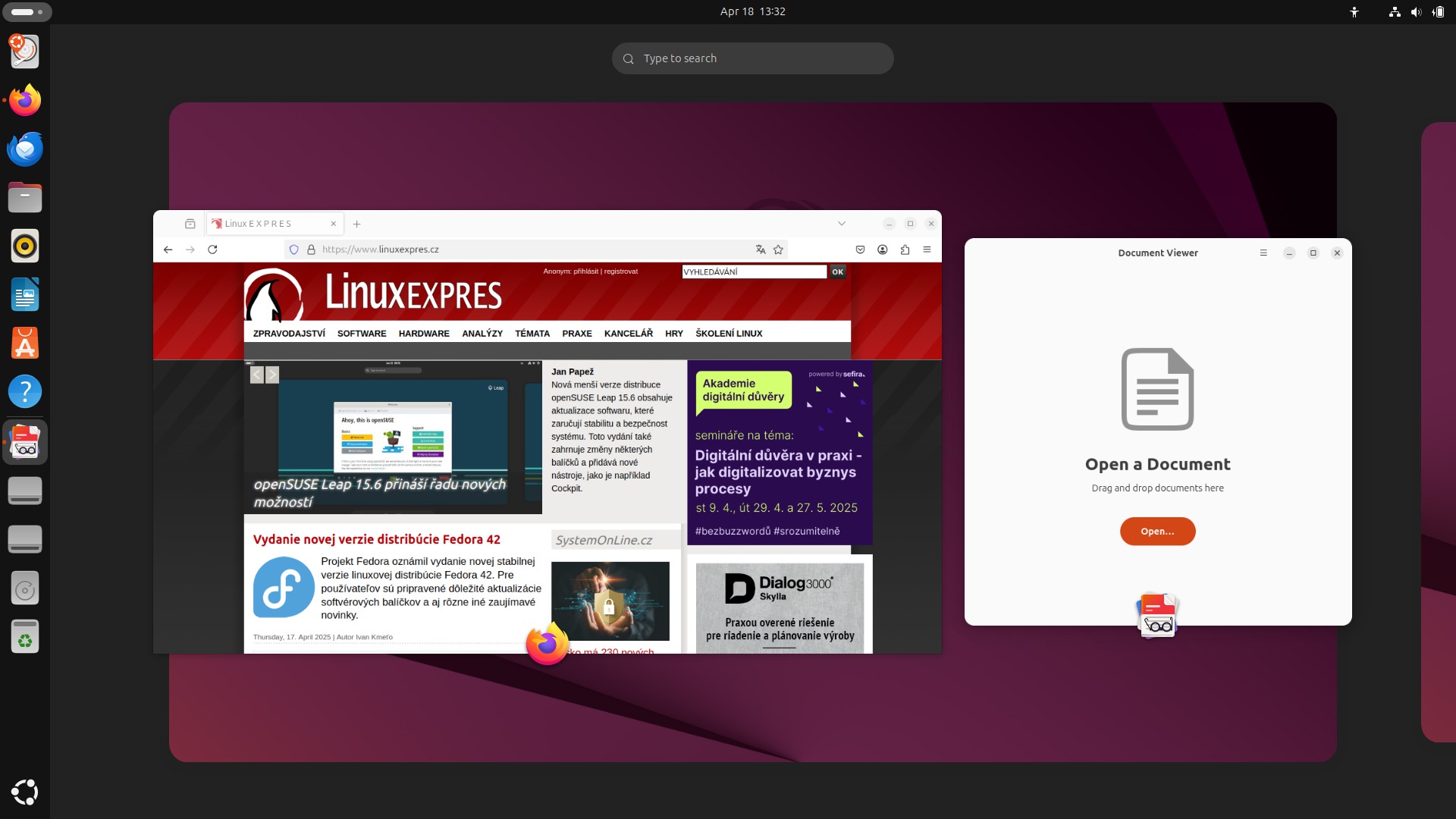Open LibreOffice Writer from the dock
This screenshot has width=1456, height=819.
click(25, 294)
